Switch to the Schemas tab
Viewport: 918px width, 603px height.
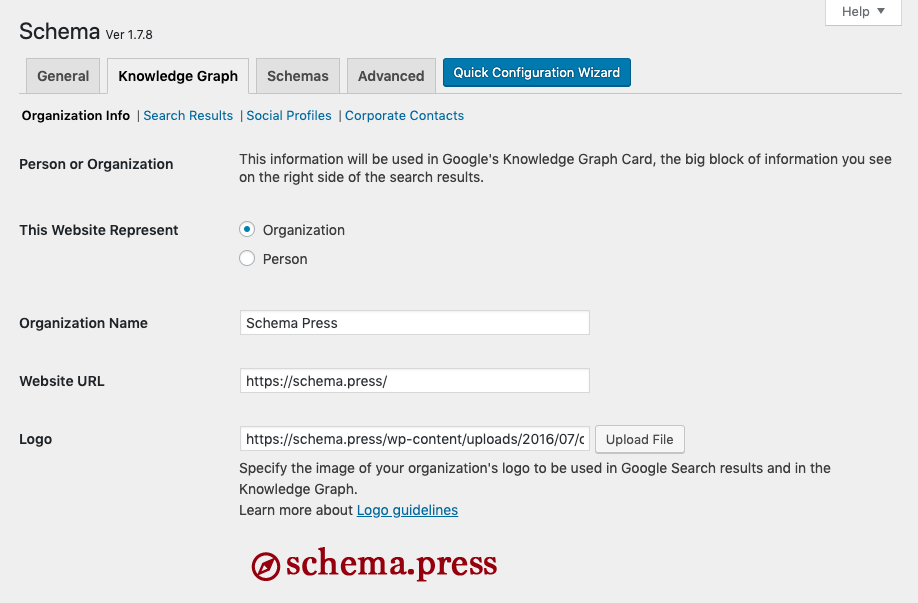(x=298, y=76)
